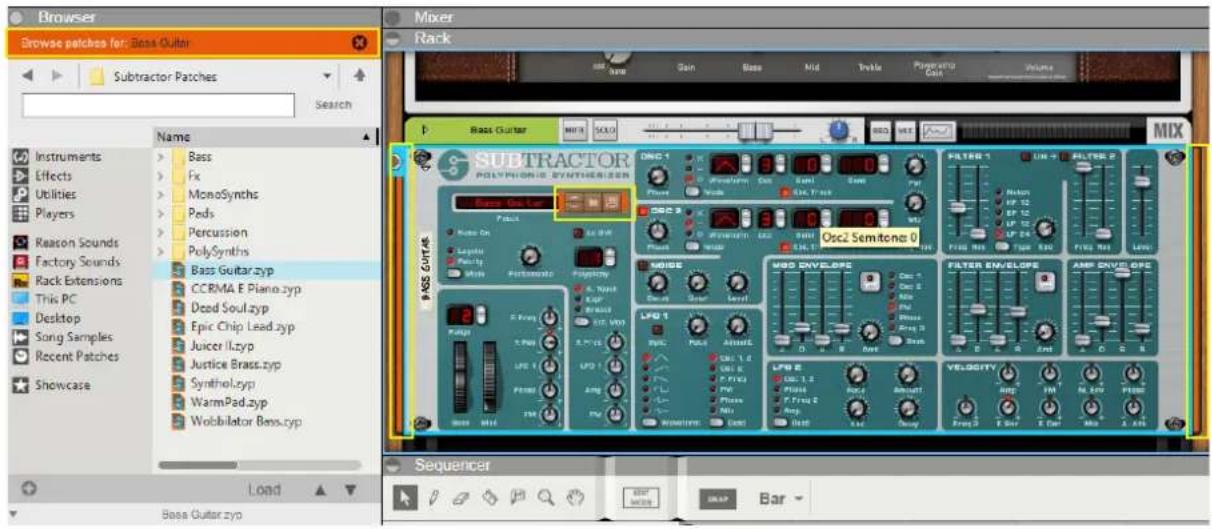The height and width of the screenshot is (529, 1212).
Task: Open Reason Sounds location
Action: pyautogui.click(x=65, y=243)
